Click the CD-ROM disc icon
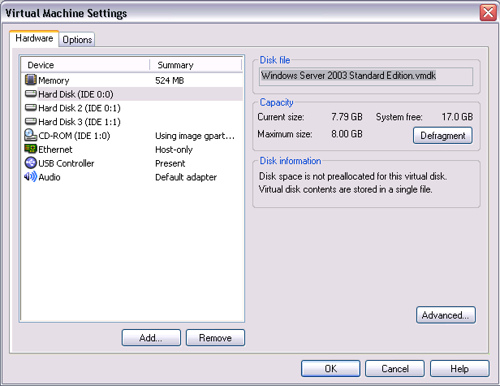Screen dimensions: 500x386 [31, 135]
